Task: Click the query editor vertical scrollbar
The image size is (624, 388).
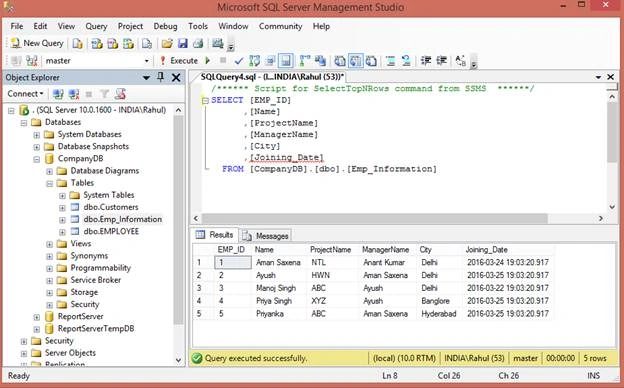Action: 612,132
